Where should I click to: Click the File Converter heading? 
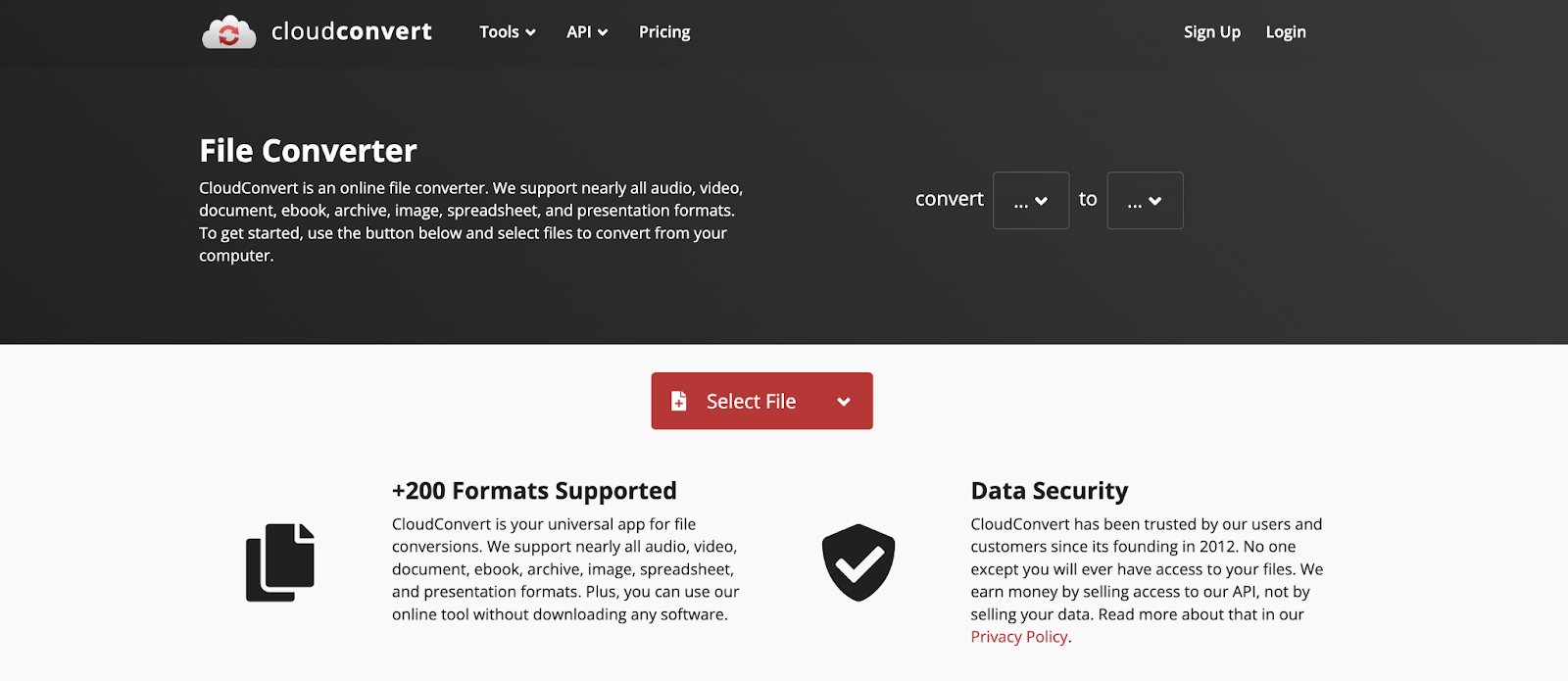(x=308, y=151)
